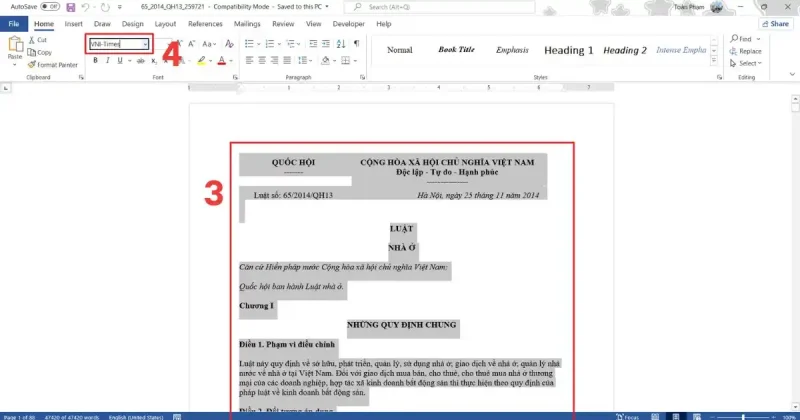This screenshot has width=800, height=420.
Task: Click the tab selector at ruler corner
Action: pos(6,88)
